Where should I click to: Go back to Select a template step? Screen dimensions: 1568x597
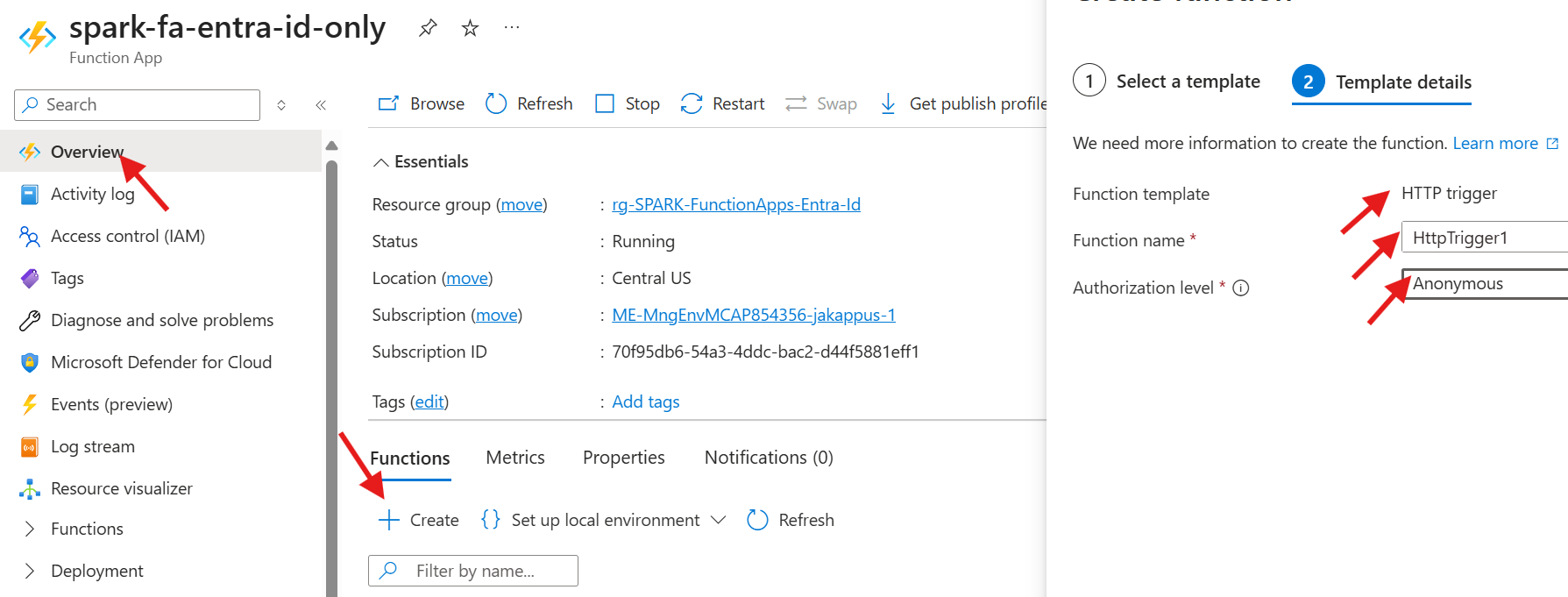1167,82
